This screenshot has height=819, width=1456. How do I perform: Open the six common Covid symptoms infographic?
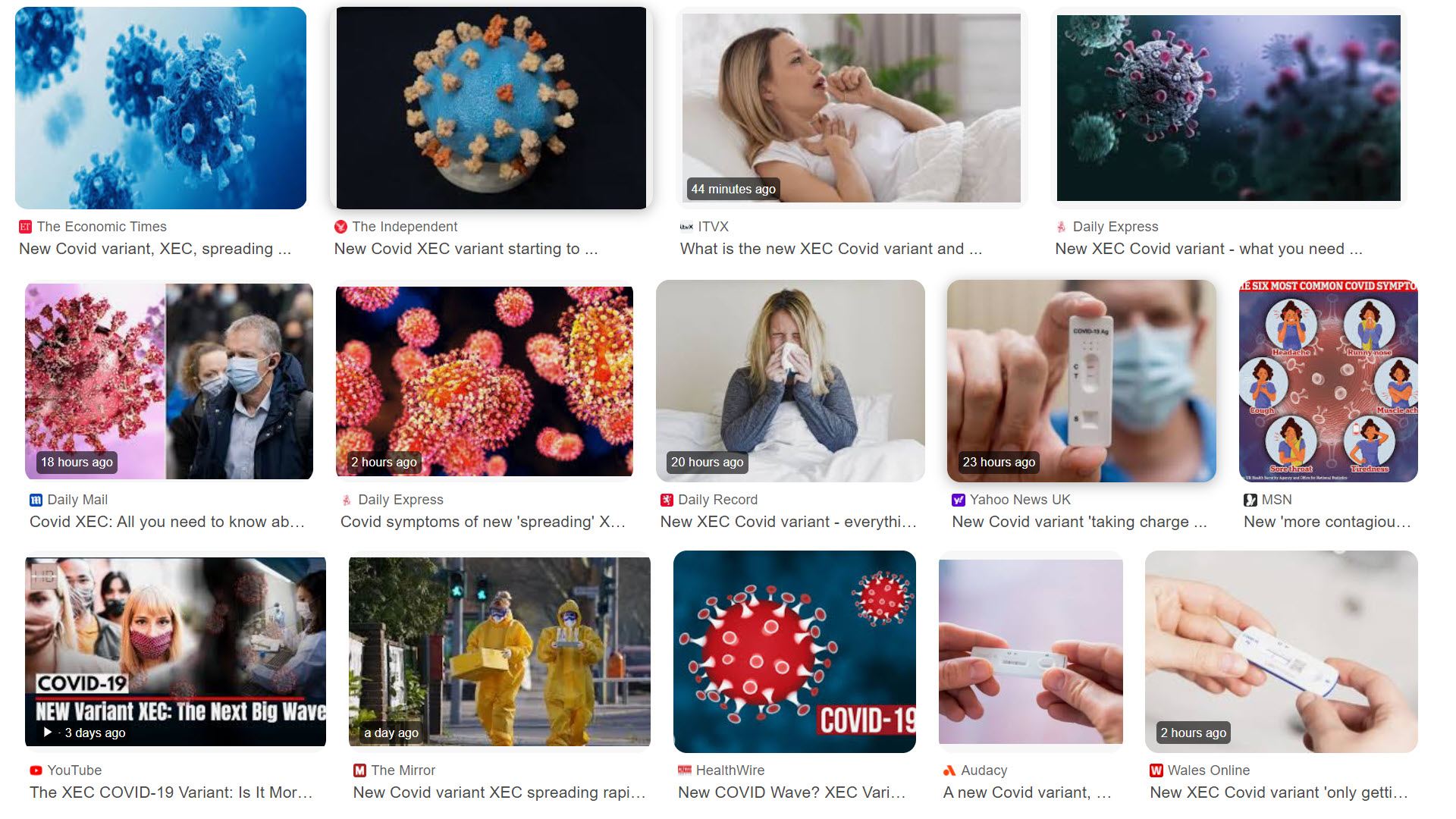click(x=1329, y=381)
